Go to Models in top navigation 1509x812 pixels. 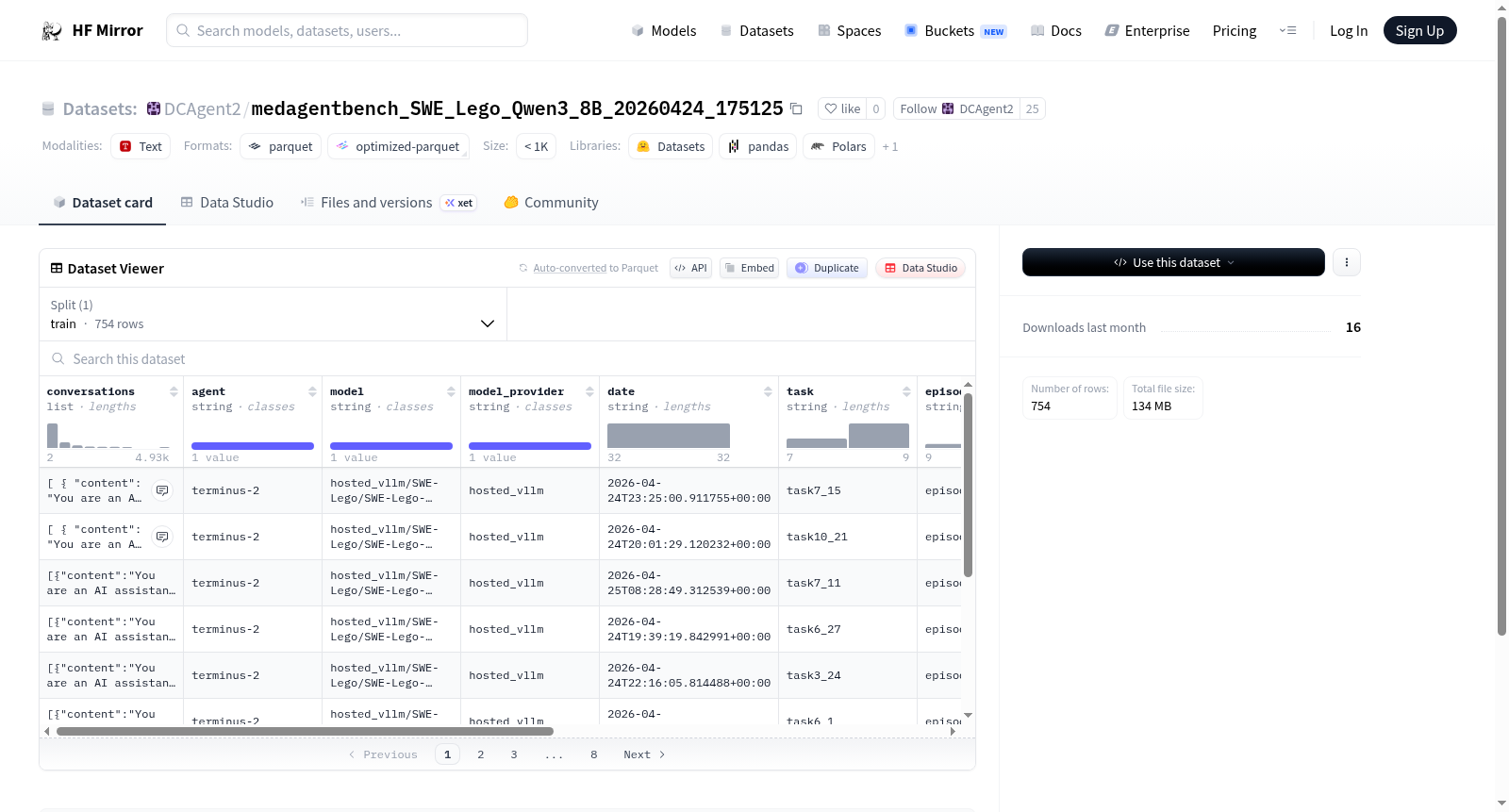(x=664, y=30)
